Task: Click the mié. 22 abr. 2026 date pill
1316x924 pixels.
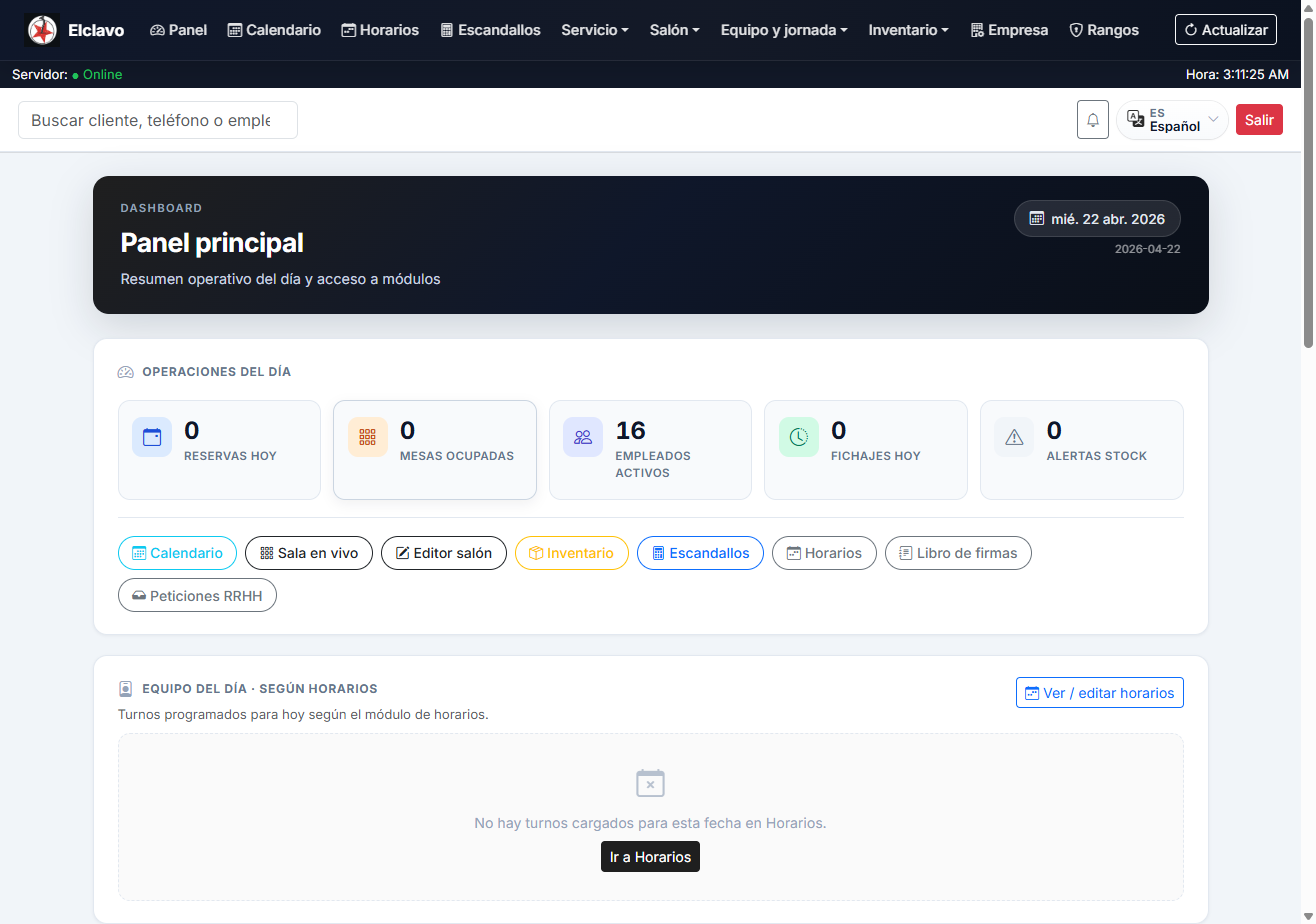Action: tap(1097, 219)
